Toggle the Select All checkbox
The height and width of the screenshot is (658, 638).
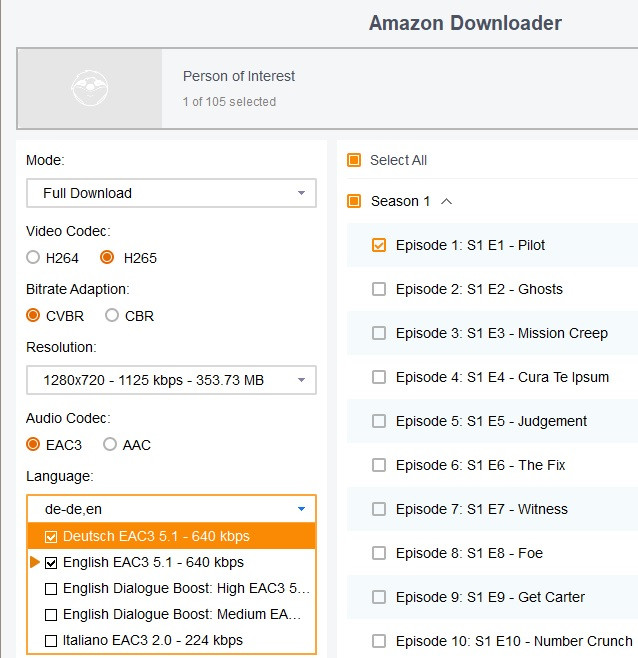[x=354, y=160]
